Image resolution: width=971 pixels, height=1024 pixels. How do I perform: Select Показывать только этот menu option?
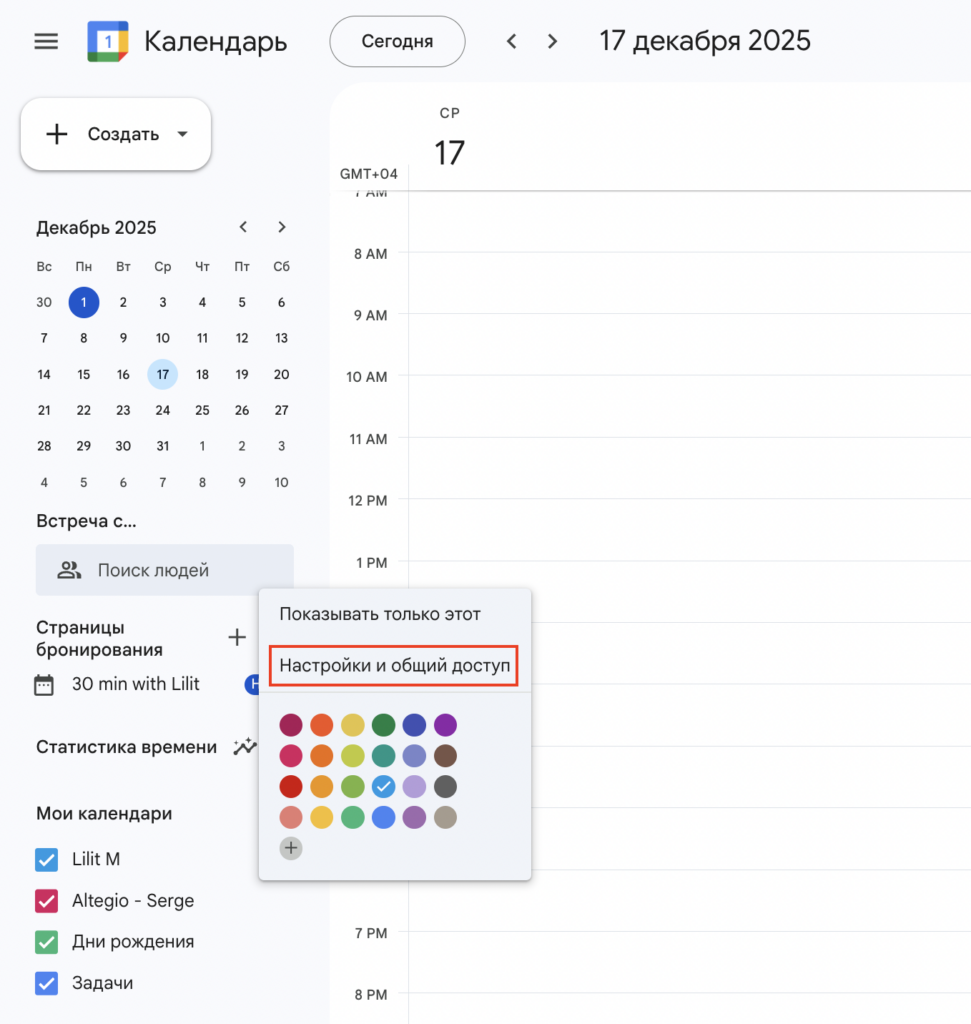pos(380,614)
